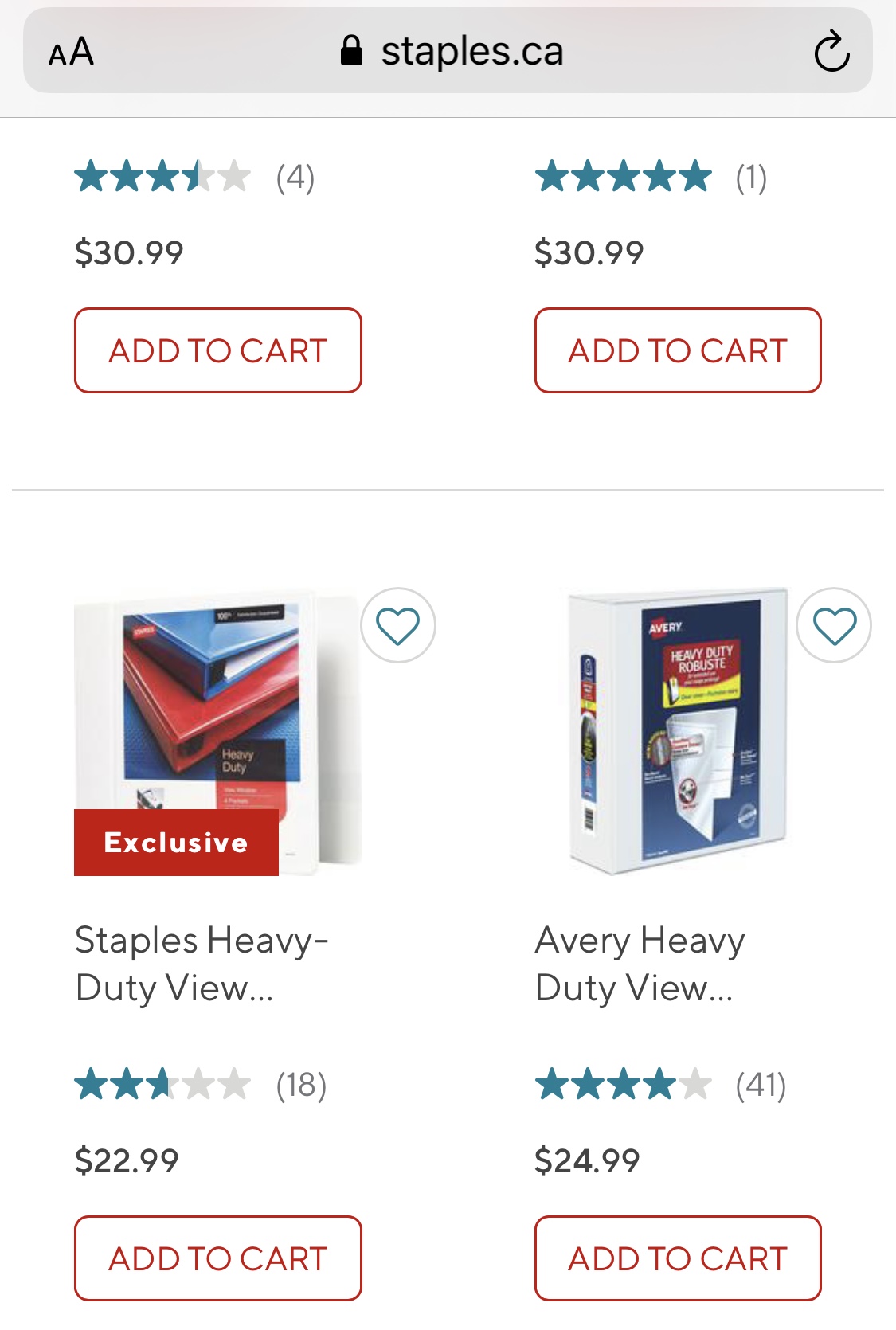
Task: Open Avery Heavy Duty View product title
Action: (x=640, y=964)
